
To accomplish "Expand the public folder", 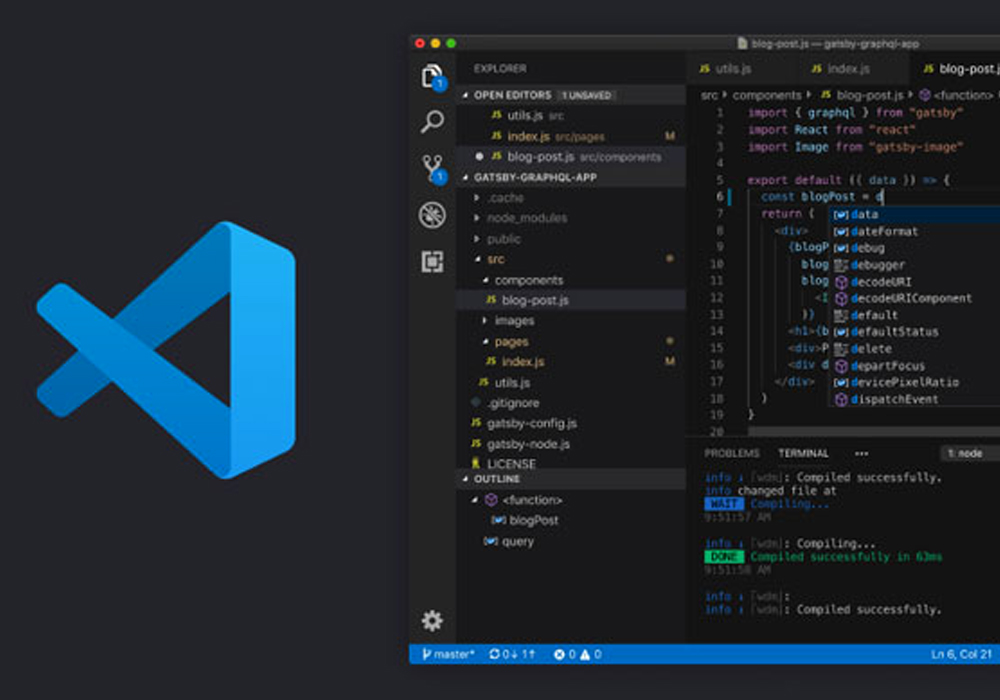I will [476, 238].
